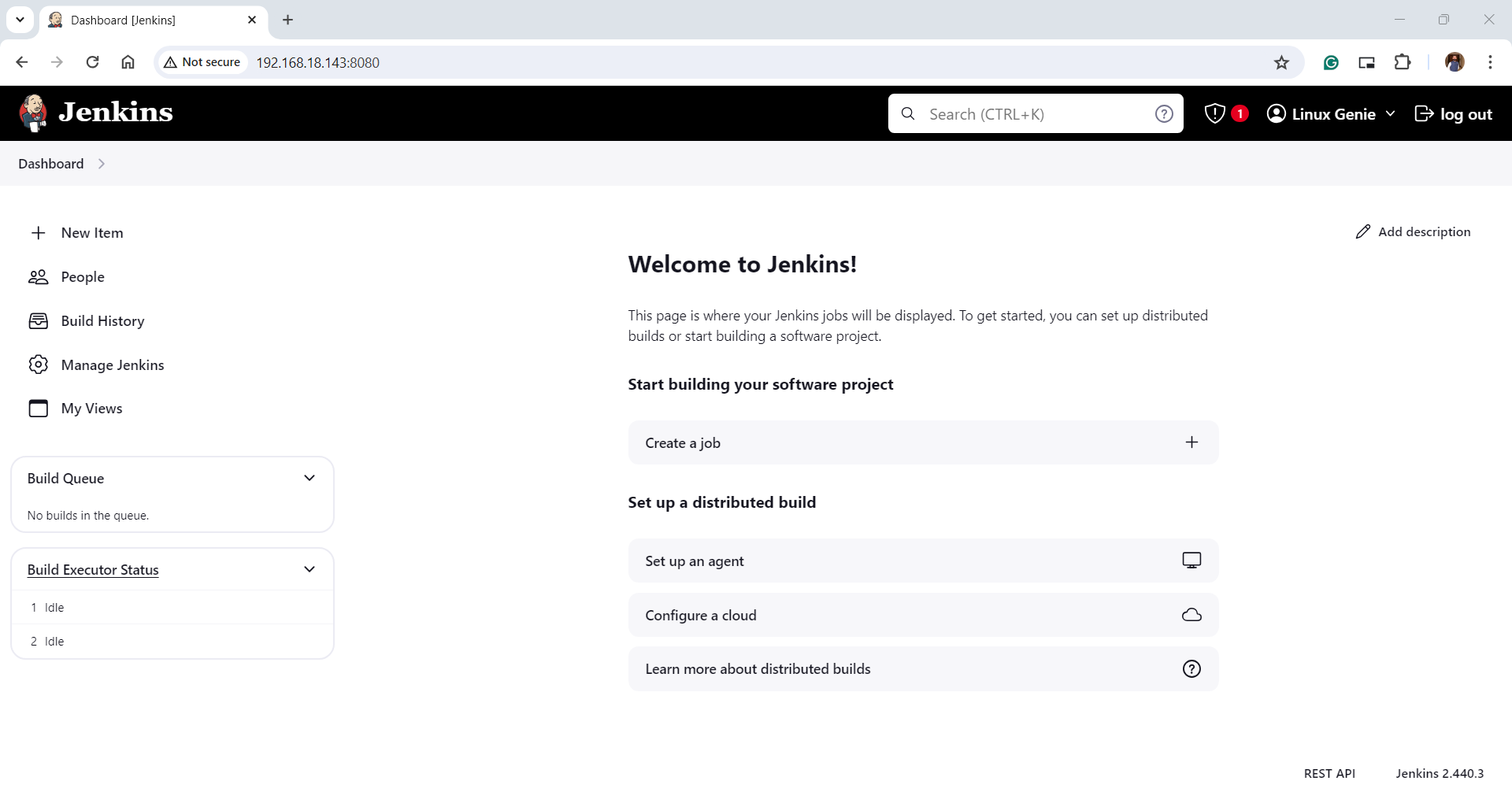Click the Jenkins head logo

(33, 113)
